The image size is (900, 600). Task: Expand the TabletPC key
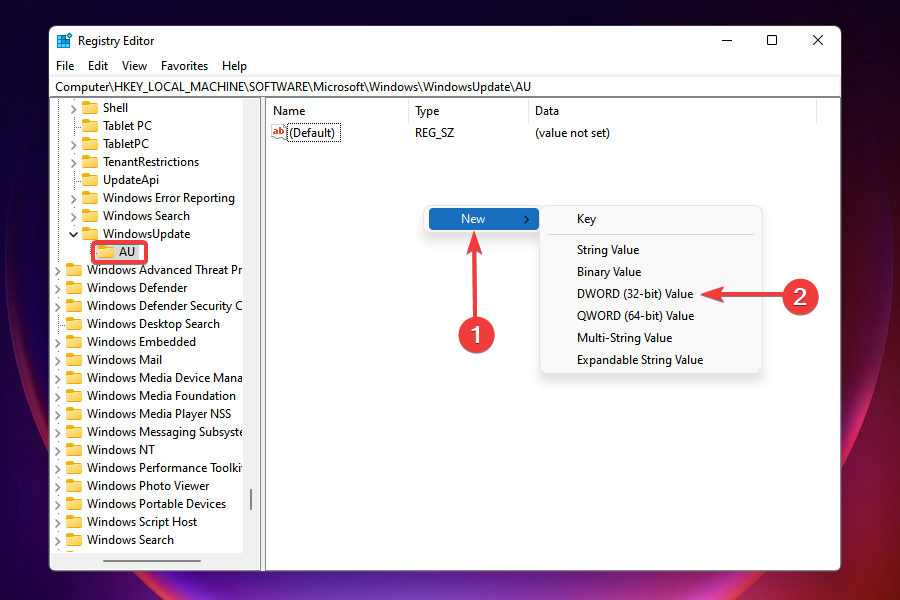(x=73, y=145)
